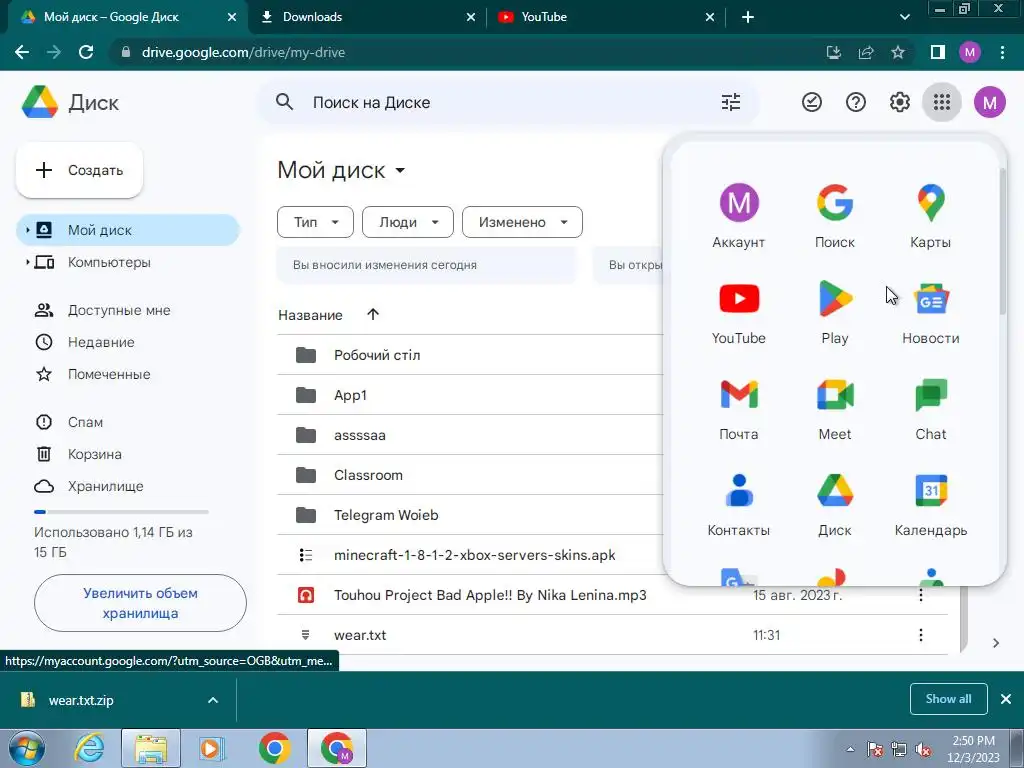Switch to the Downloads tab

pyautogui.click(x=367, y=17)
